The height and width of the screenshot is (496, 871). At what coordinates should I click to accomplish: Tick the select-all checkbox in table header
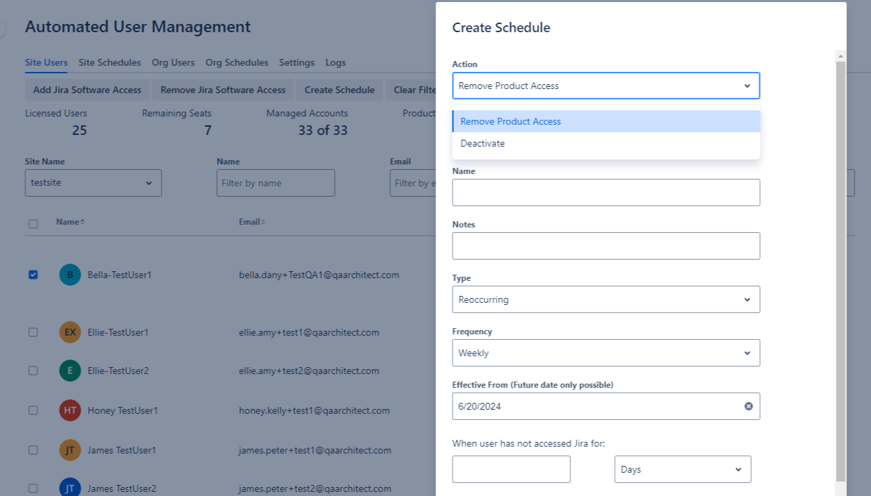[33, 223]
